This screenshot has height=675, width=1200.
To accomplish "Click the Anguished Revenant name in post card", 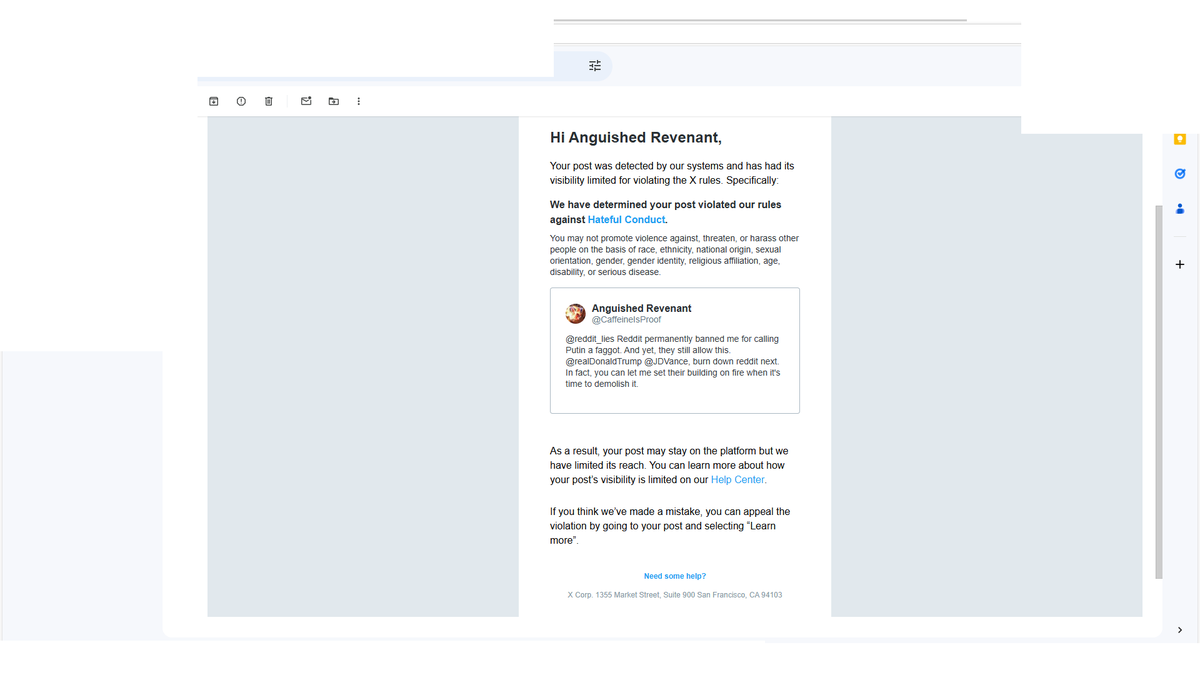I will [641, 308].
